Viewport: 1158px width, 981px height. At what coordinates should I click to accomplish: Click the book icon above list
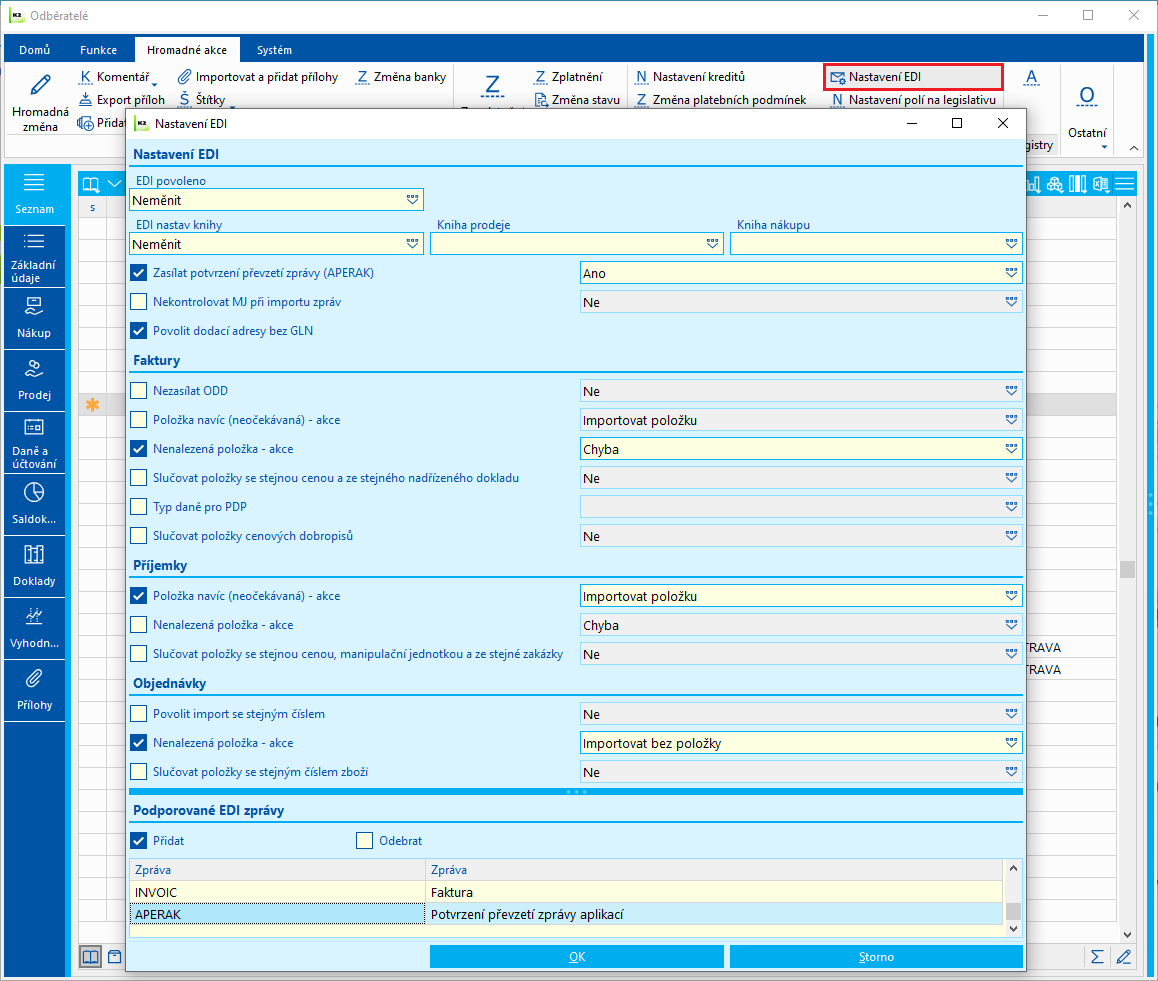[91, 184]
